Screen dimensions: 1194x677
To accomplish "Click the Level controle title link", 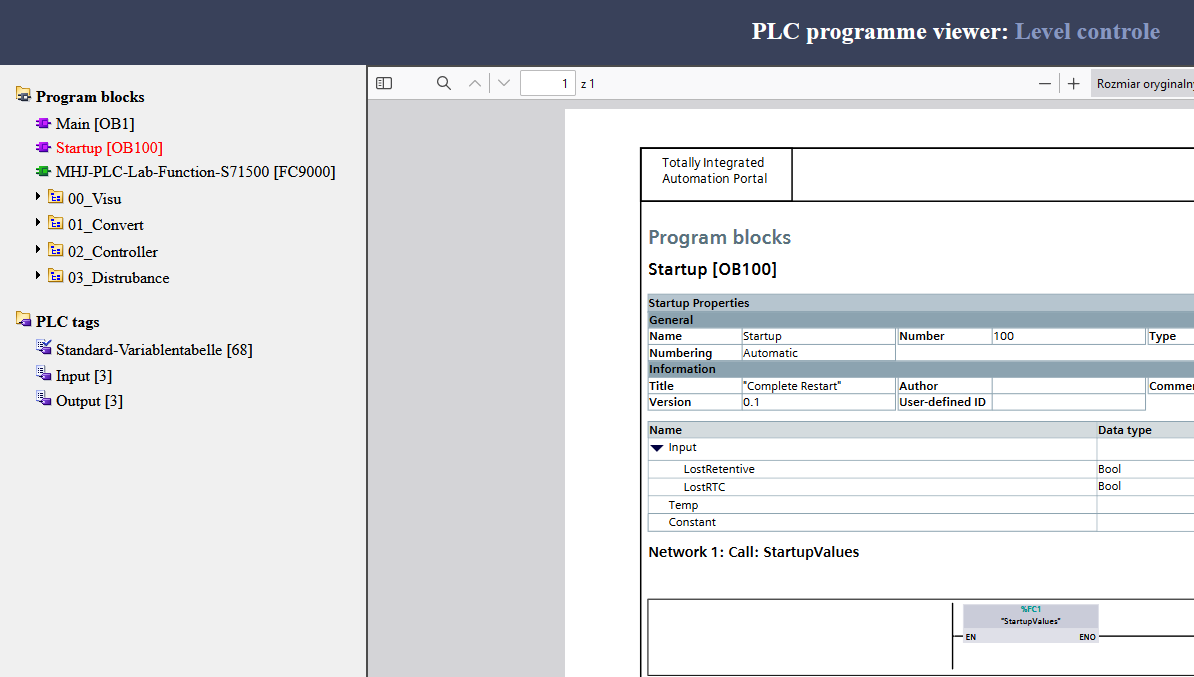I will click(1087, 31).
